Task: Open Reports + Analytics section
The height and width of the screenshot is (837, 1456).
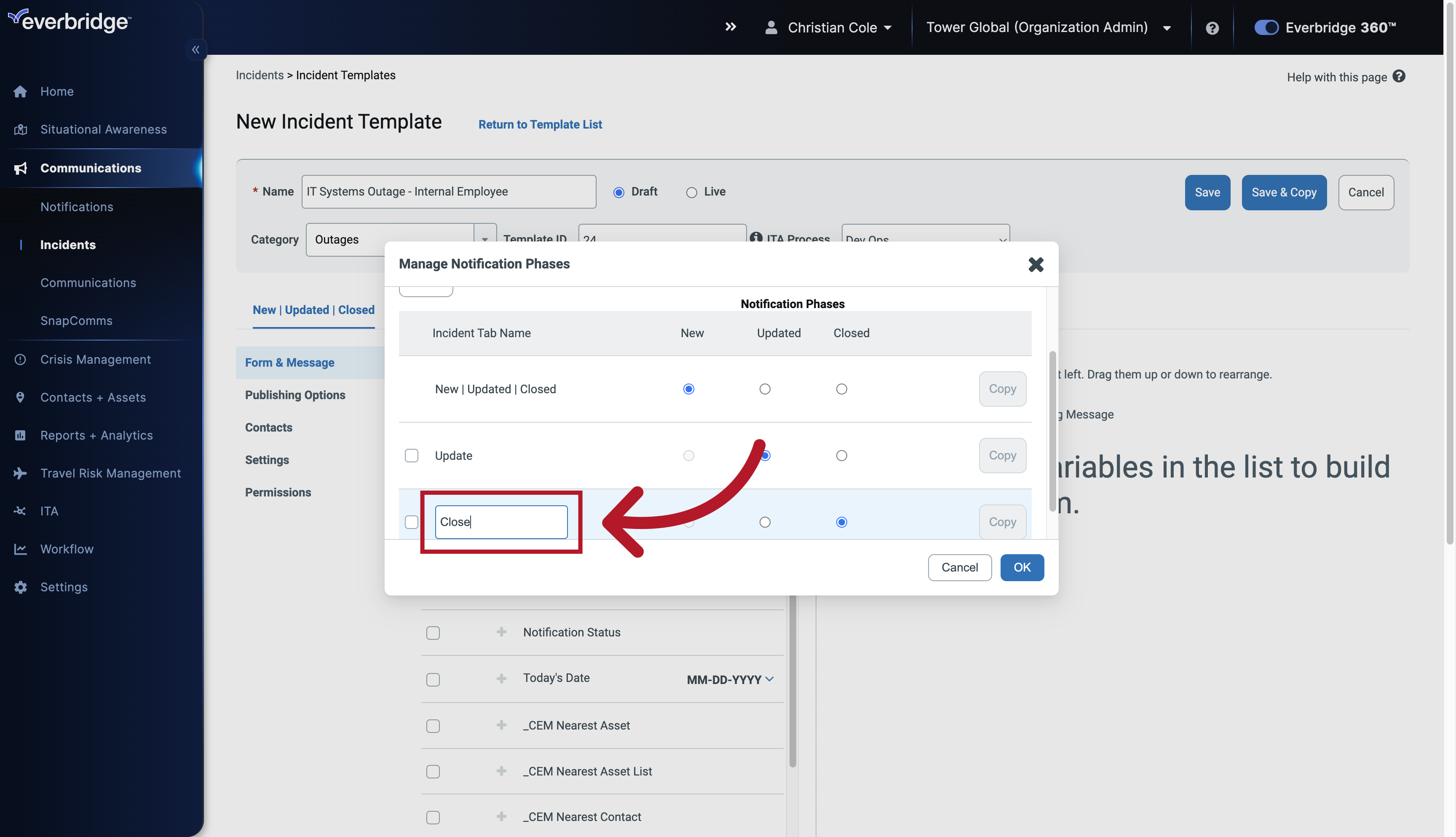Action: 96,435
